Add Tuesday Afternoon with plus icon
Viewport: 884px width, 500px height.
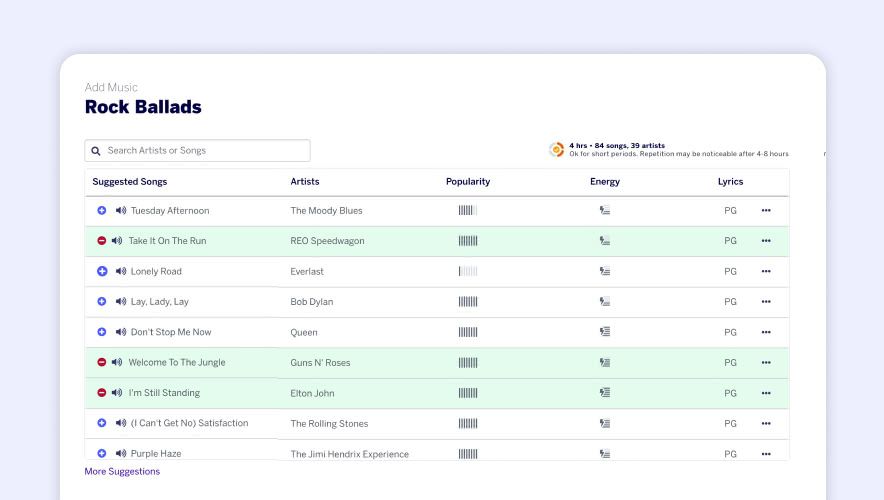point(102,211)
